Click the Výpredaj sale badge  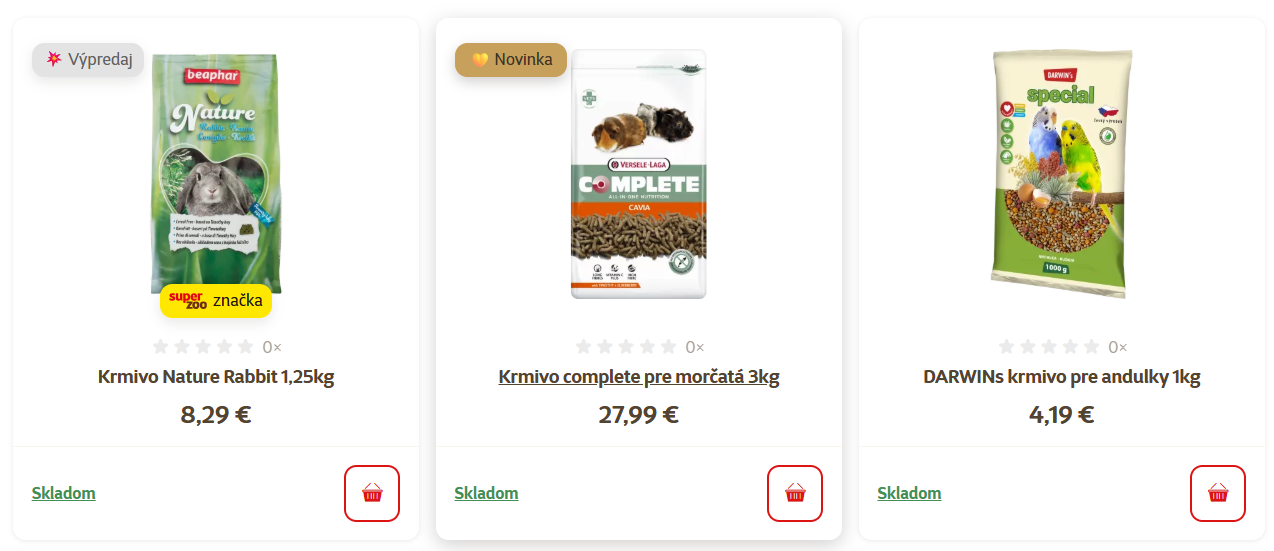pyautogui.click(x=88, y=60)
